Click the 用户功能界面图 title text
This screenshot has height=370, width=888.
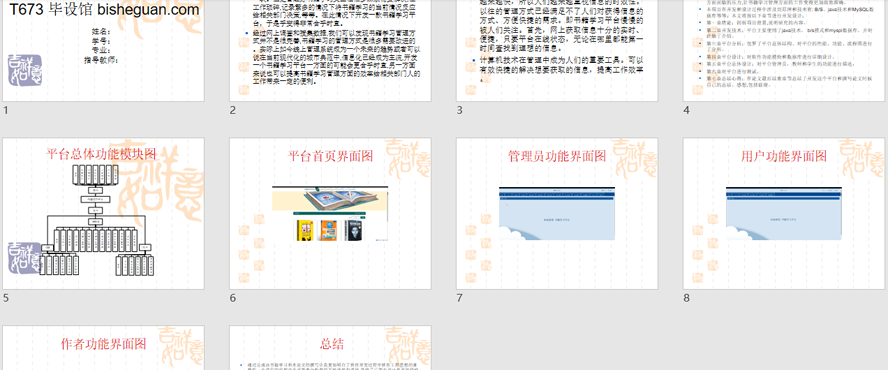[x=784, y=156]
